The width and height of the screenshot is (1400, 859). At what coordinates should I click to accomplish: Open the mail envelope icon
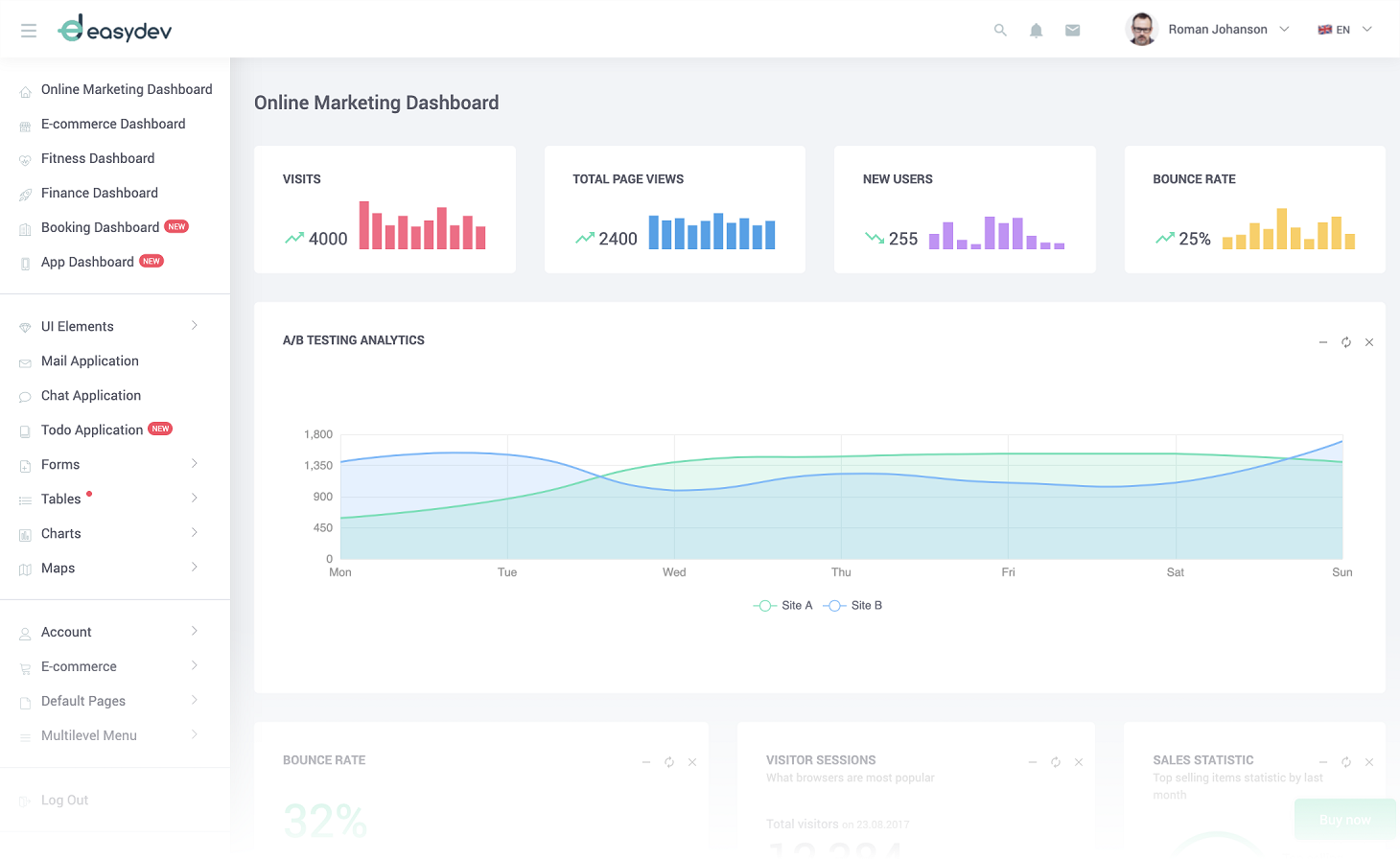(x=1072, y=31)
